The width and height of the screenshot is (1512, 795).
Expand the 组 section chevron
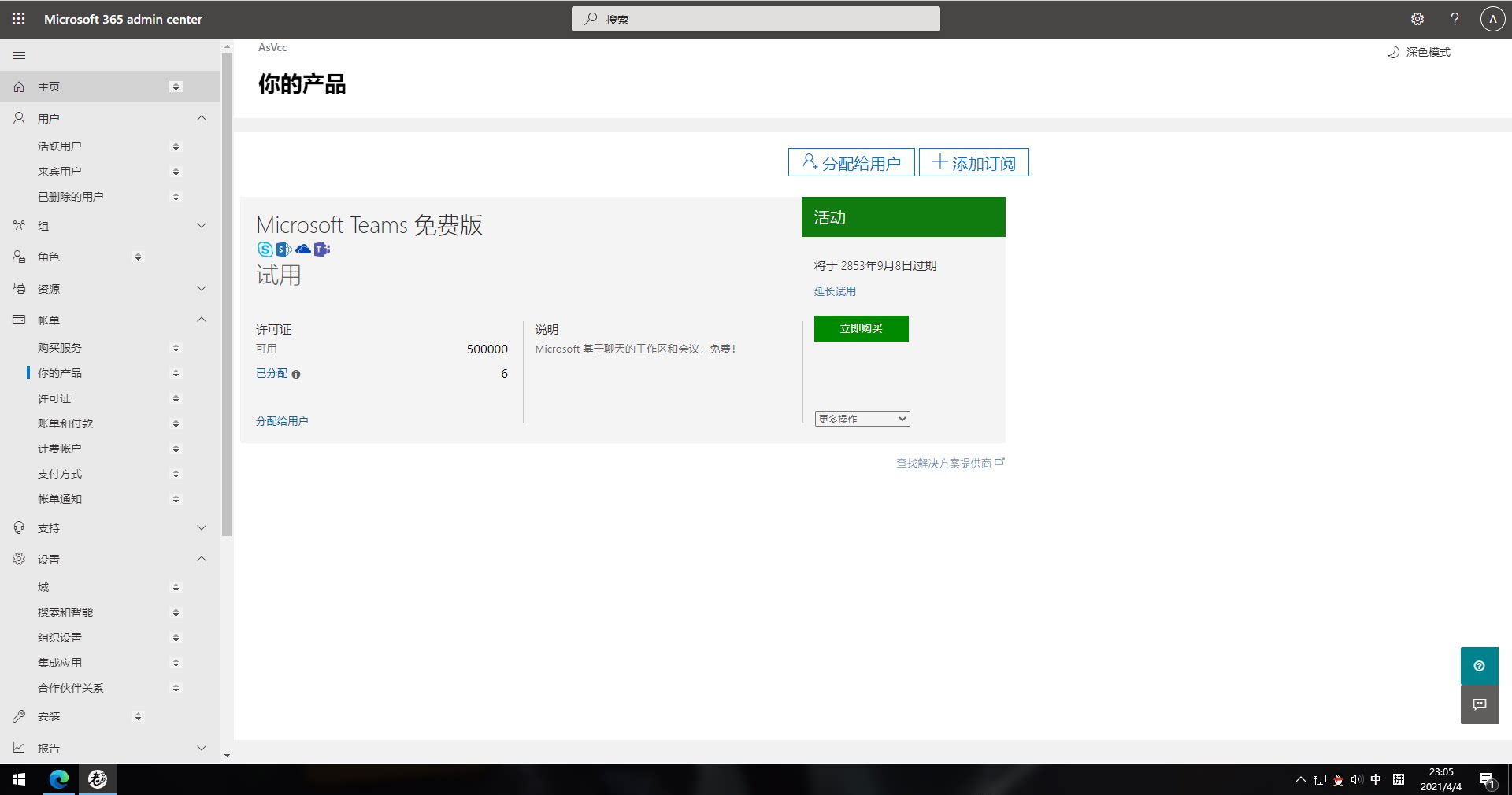[x=202, y=226]
